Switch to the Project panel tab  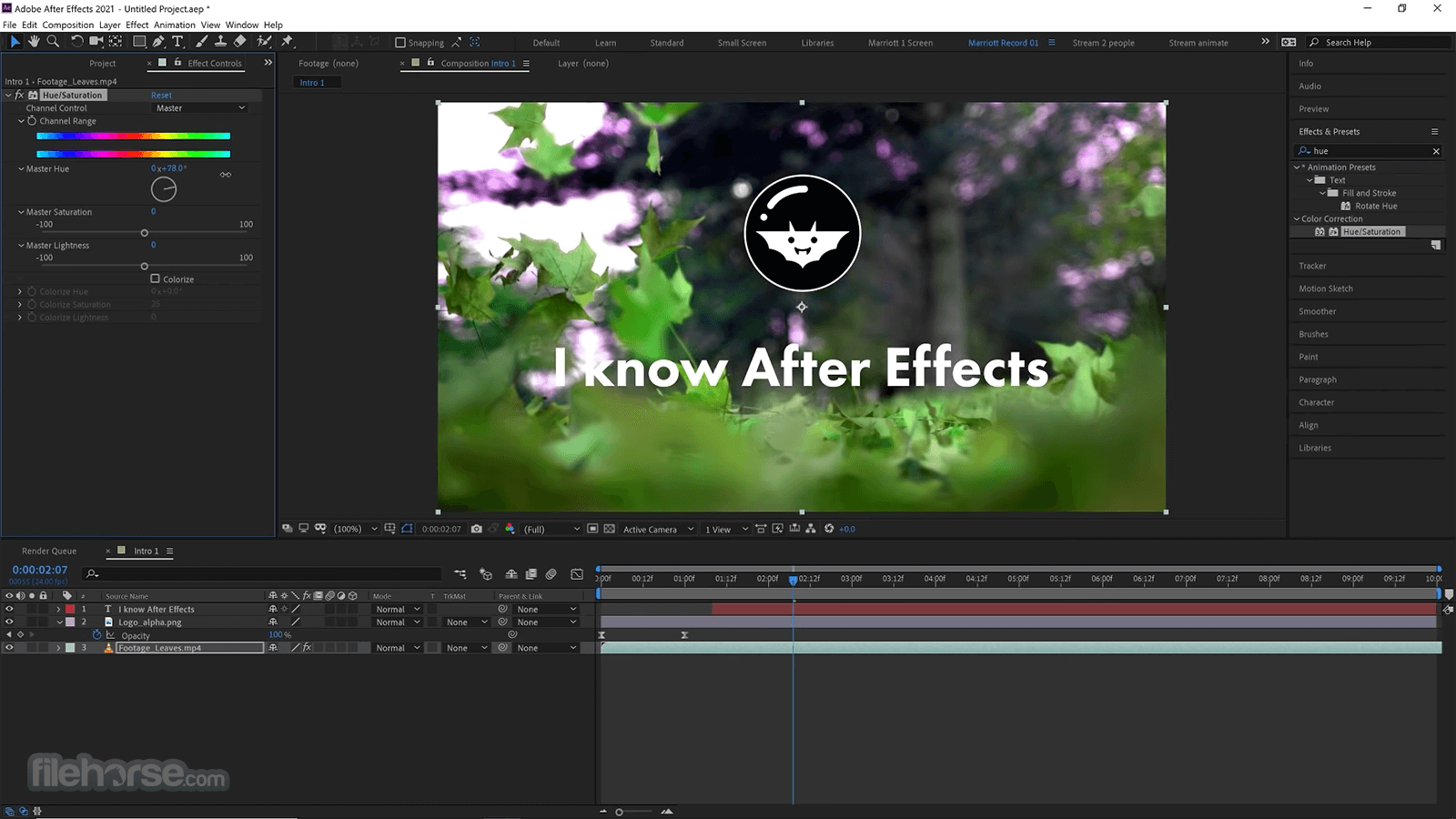103,63
